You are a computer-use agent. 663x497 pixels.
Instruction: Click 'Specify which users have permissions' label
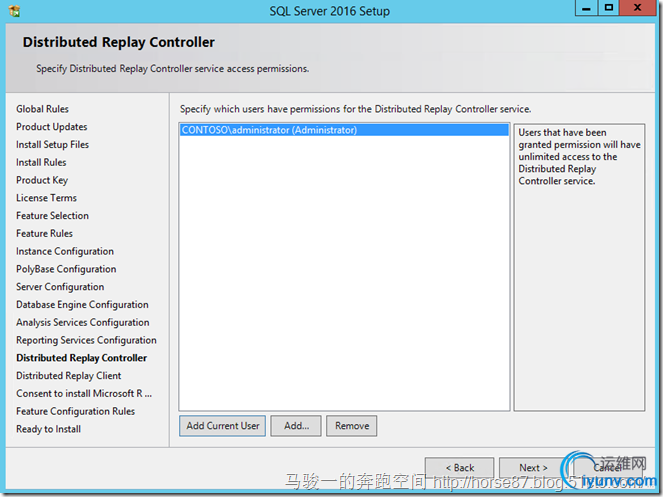pos(355,109)
